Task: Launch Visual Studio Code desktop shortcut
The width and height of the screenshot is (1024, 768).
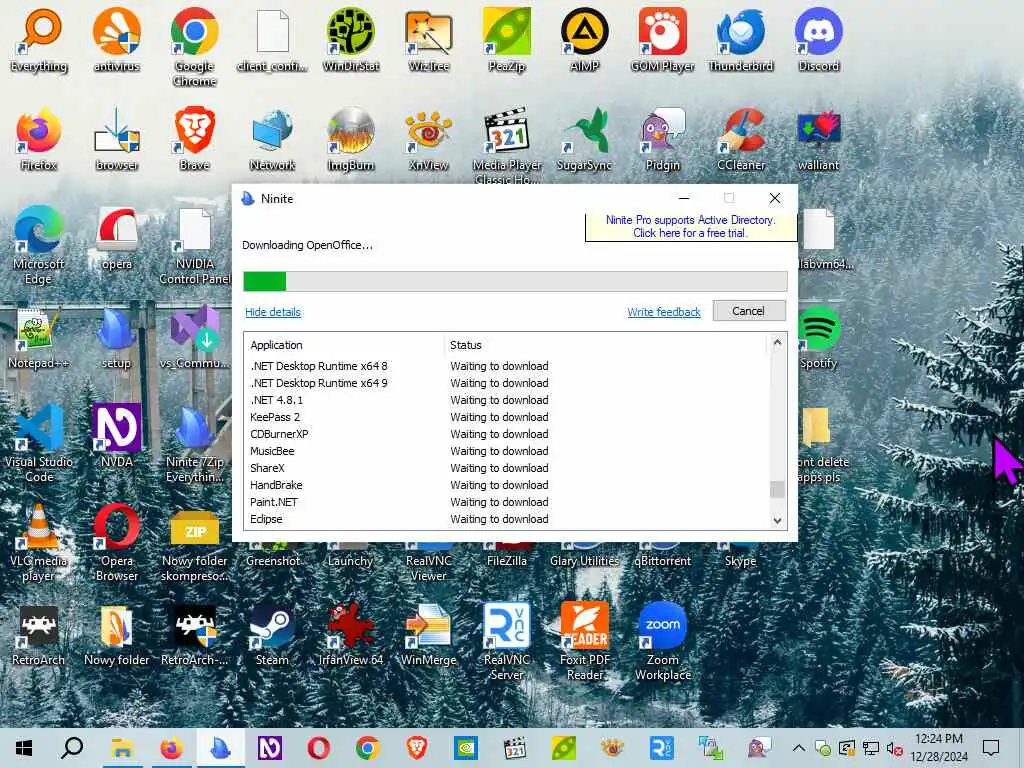Action: point(39,444)
